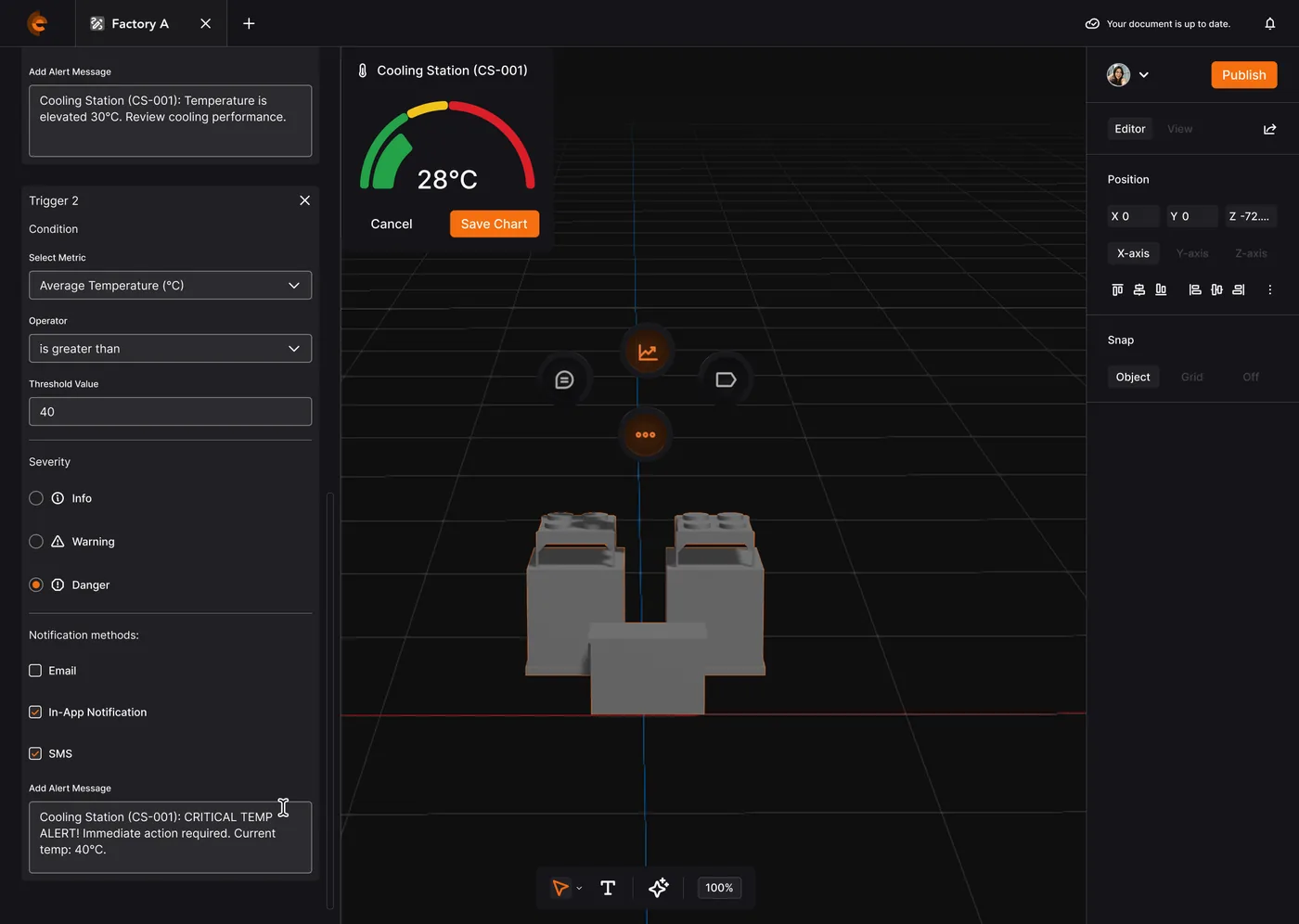
Task: Click the Factory A document icon
Action: coord(96,23)
